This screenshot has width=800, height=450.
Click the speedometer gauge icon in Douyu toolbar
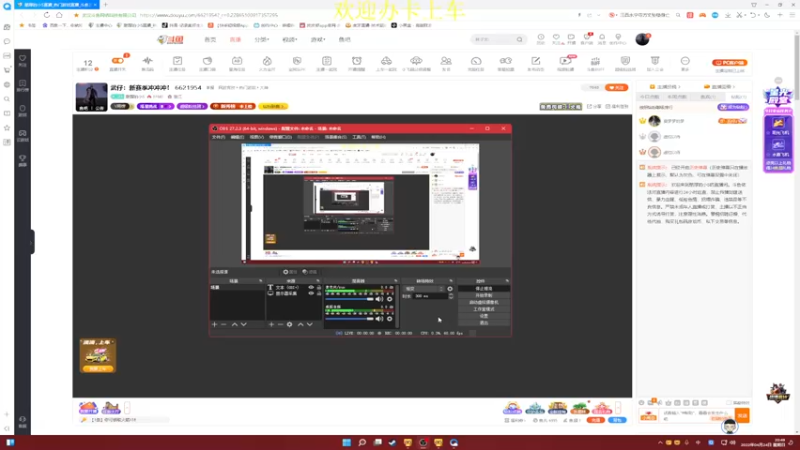[476, 61]
